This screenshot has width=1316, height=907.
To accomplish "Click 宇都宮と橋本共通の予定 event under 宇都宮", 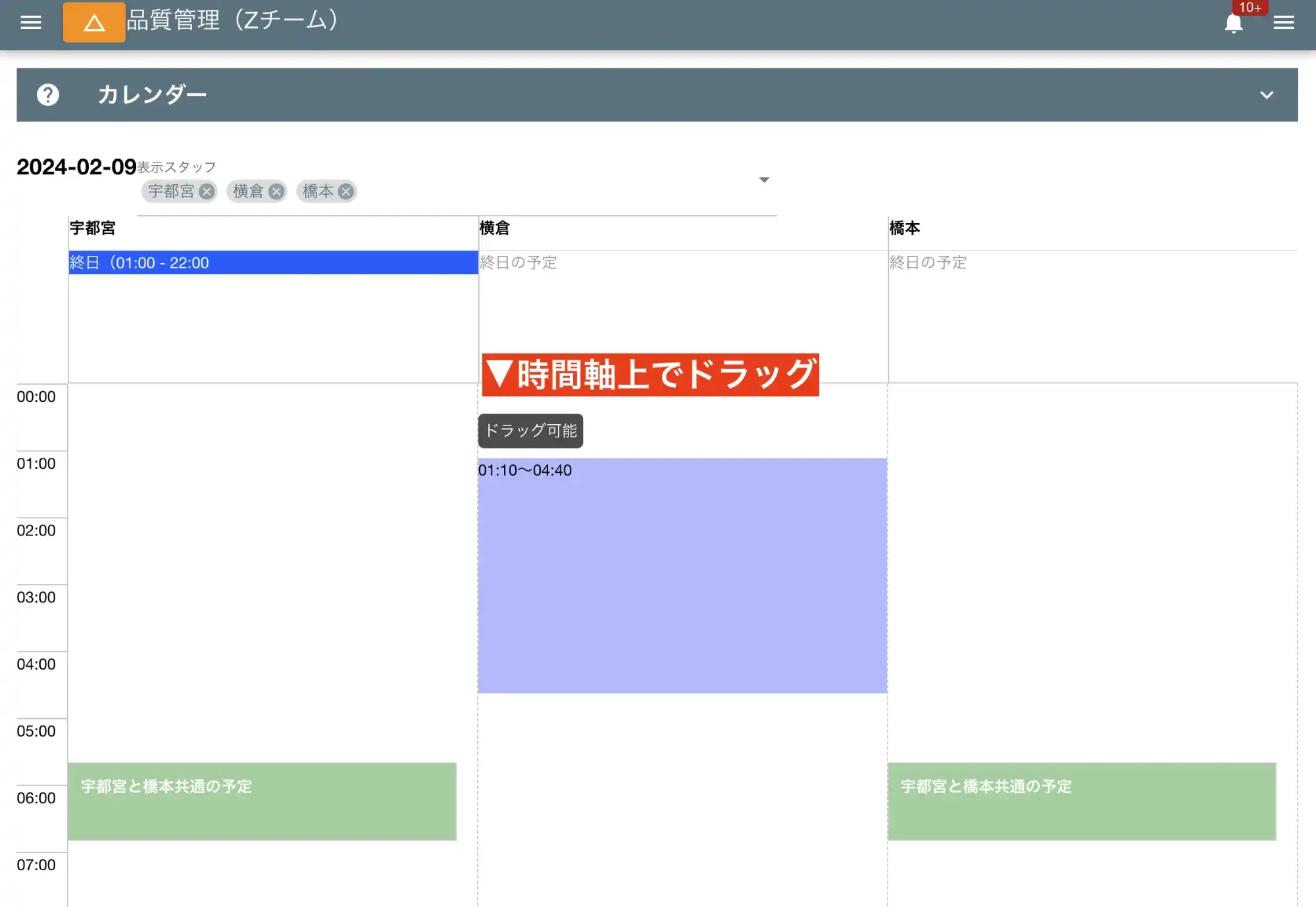I will (x=262, y=801).
